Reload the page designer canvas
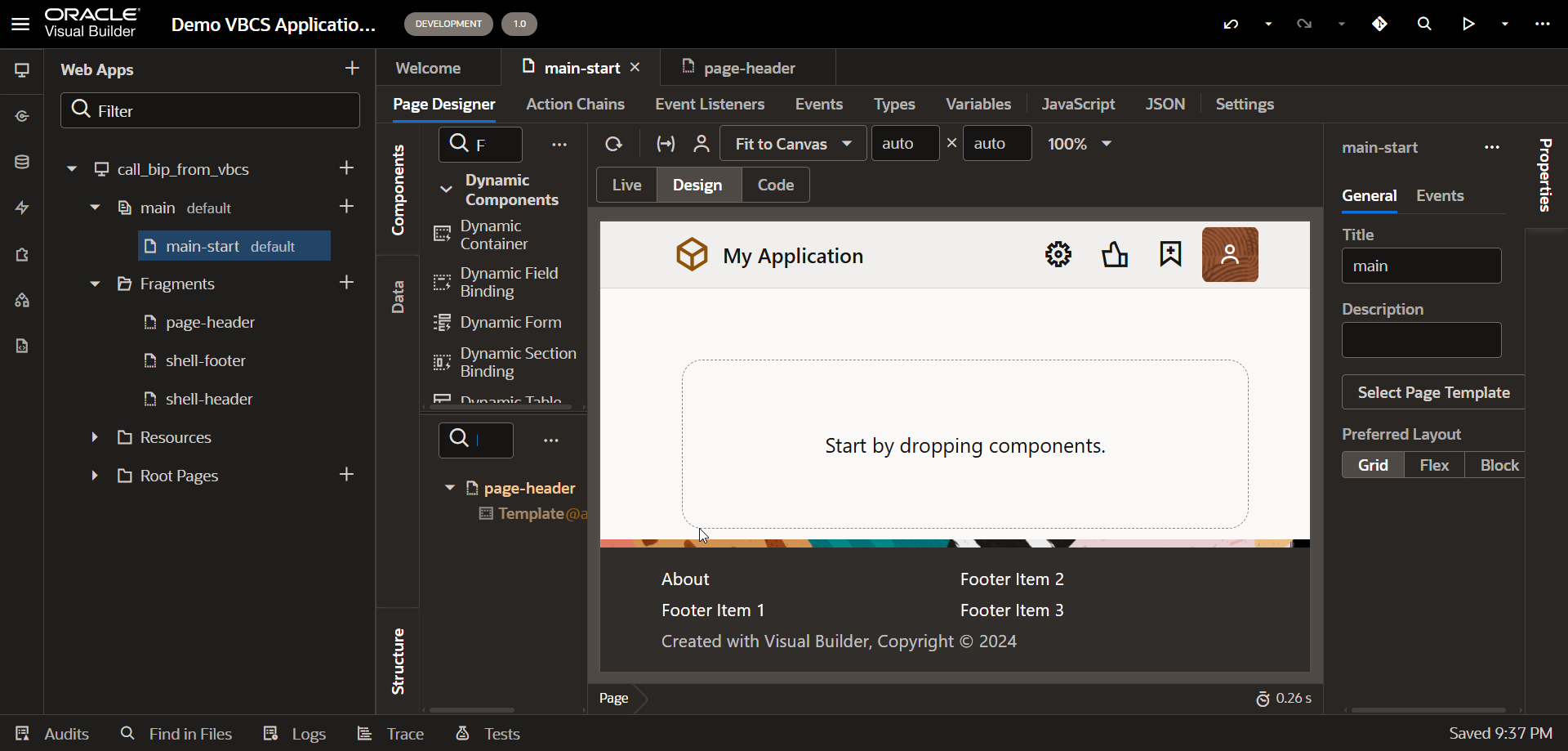1568x751 pixels. (x=613, y=144)
